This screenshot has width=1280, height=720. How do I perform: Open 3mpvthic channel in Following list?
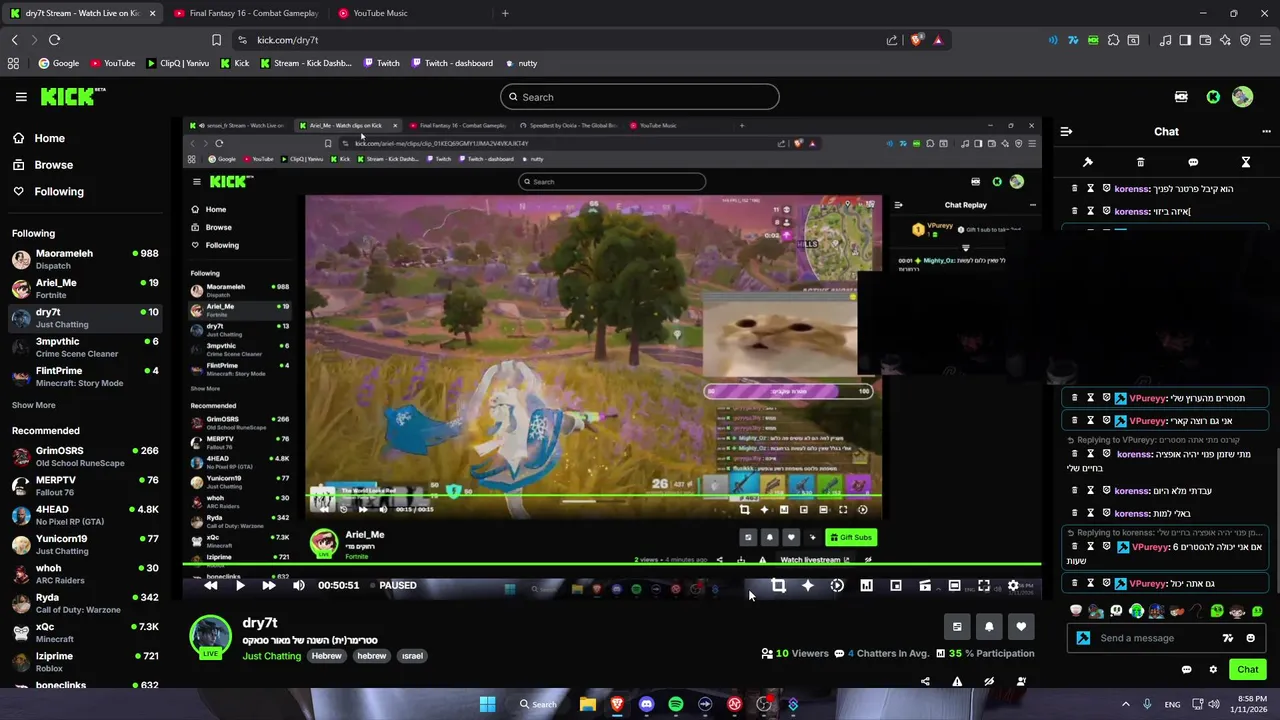click(85, 347)
